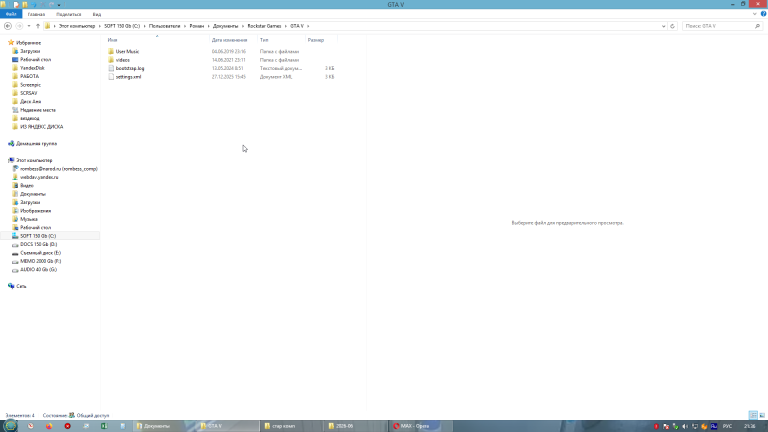Click the search magnifier icon
The height and width of the screenshot is (432, 768).
pyautogui.click(x=758, y=26)
